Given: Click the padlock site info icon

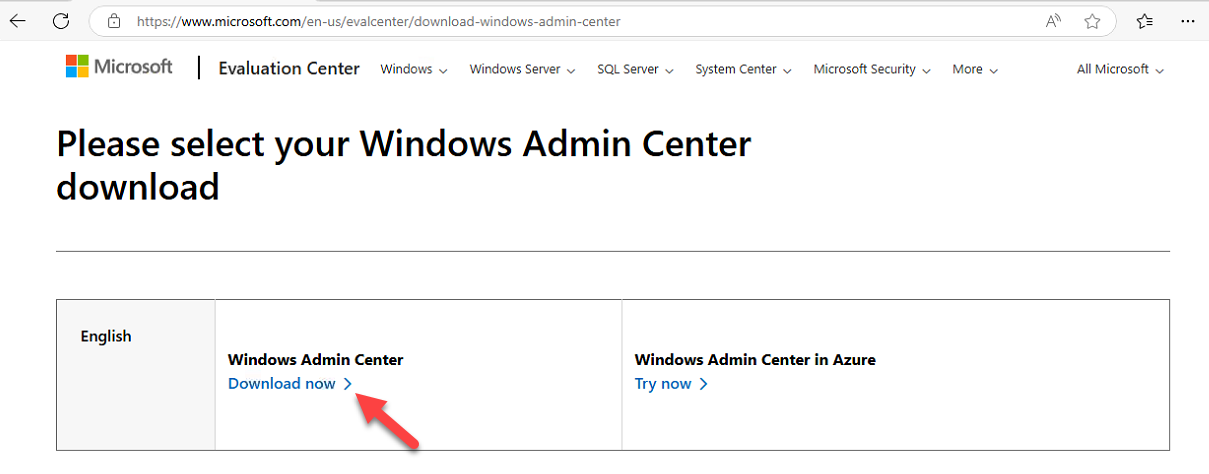Looking at the screenshot, I should pos(113,20).
